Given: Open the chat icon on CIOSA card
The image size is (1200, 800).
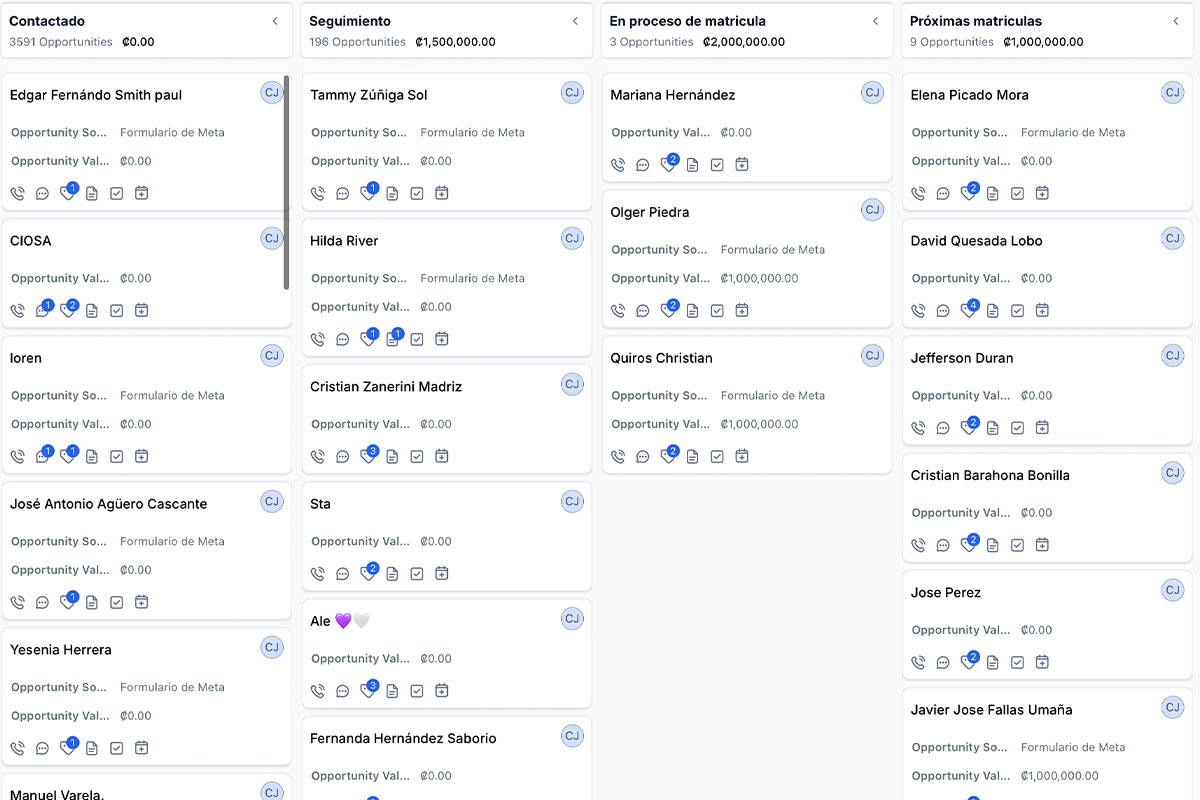Looking at the screenshot, I should tap(42, 311).
